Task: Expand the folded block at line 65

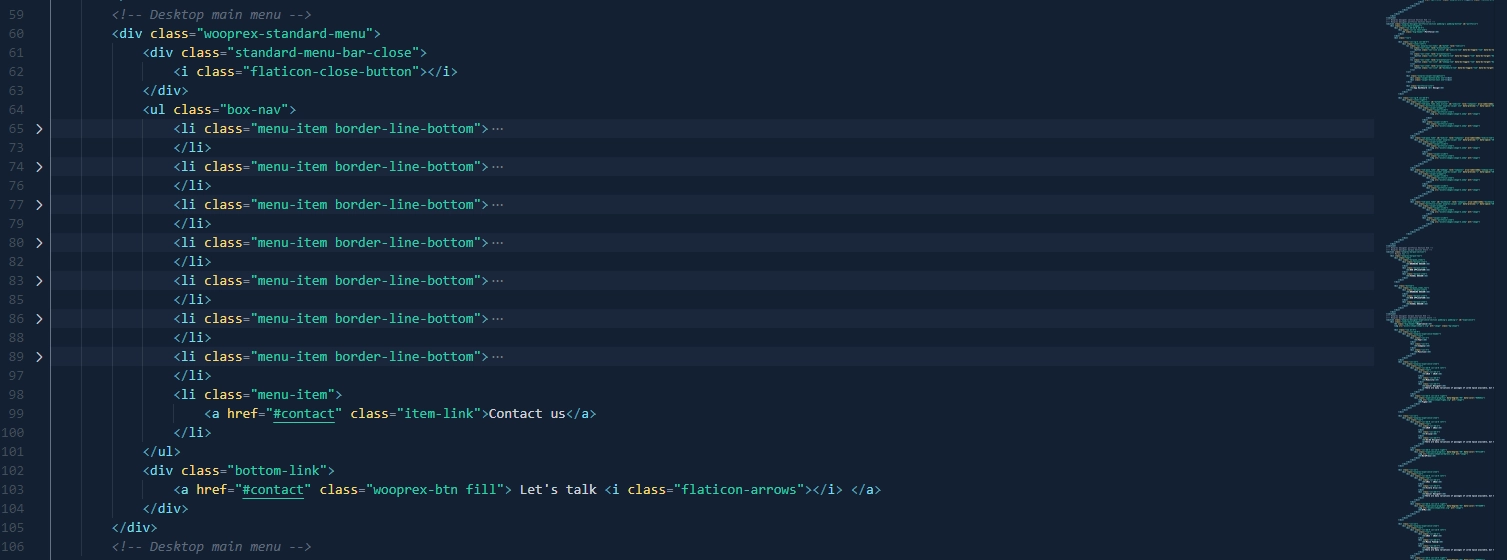Action: 39,129
